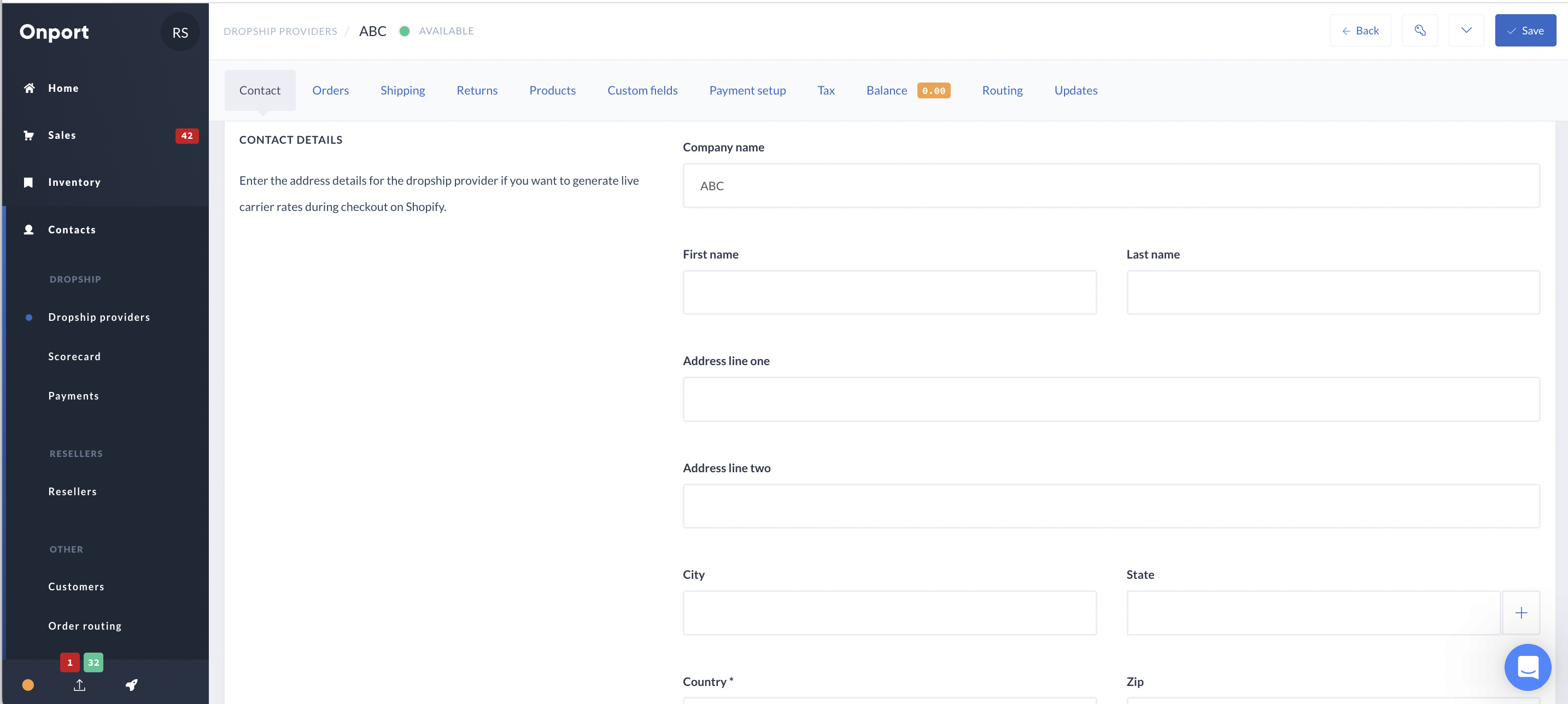1568x704 pixels.
Task: Open Dropship providers in sidebar
Action: [x=99, y=317]
